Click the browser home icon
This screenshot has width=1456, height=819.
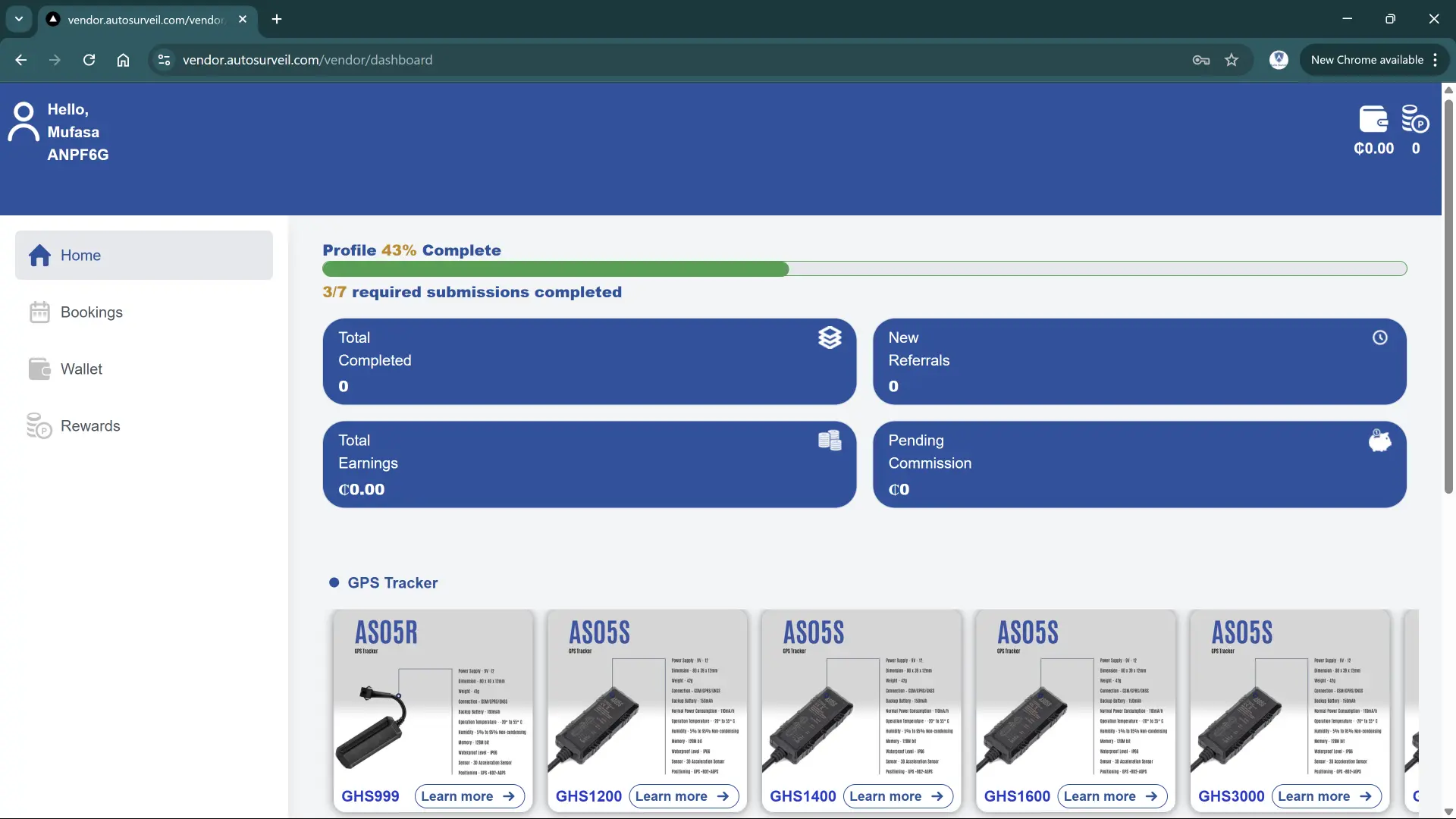click(x=123, y=60)
